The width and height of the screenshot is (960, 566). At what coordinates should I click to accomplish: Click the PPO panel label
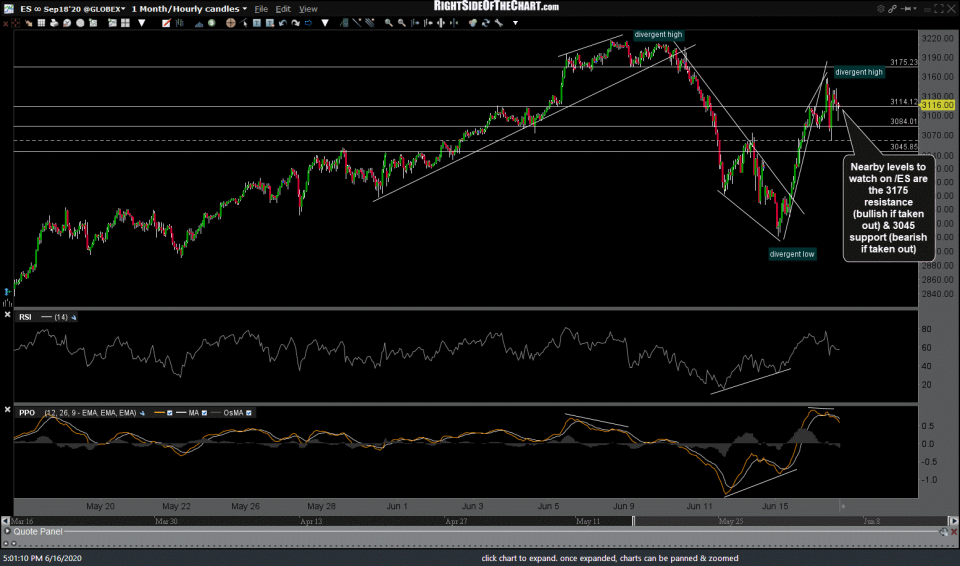[x=27, y=413]
